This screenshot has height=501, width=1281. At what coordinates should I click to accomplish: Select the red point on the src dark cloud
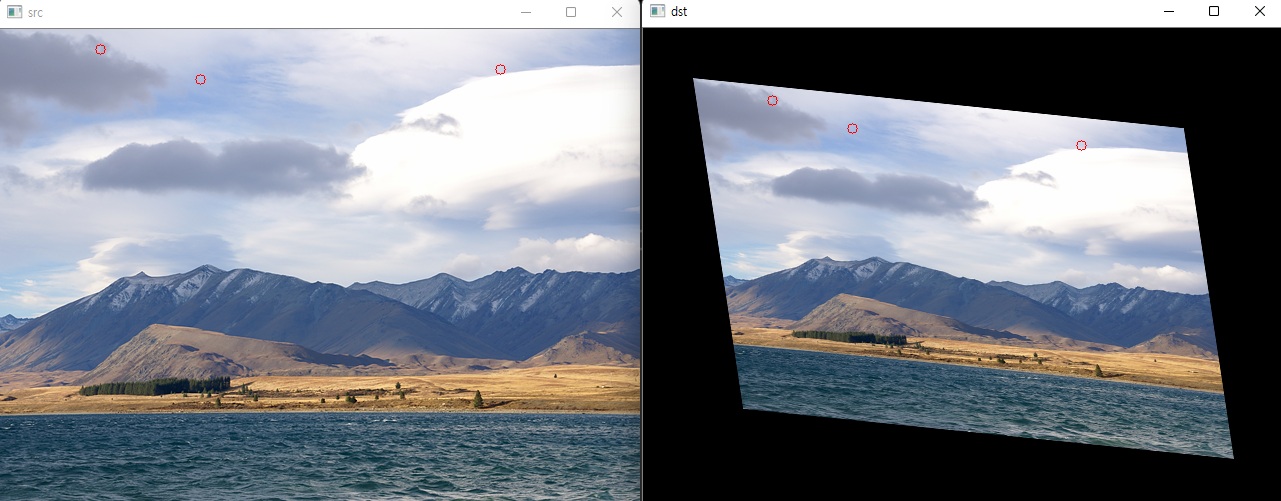click(x=100, y=49)
